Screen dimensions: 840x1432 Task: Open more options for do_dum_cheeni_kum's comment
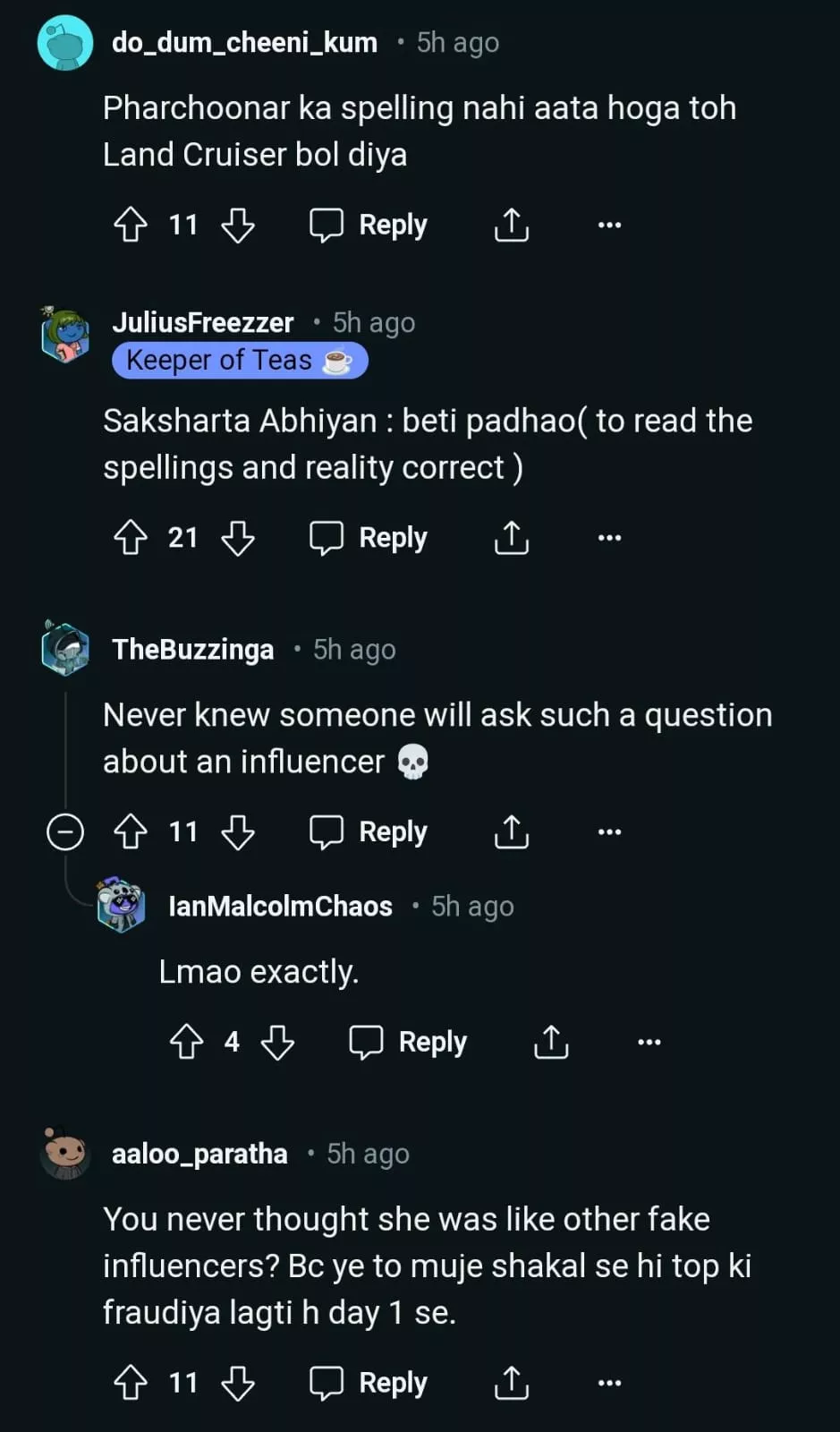pos(609,225)
